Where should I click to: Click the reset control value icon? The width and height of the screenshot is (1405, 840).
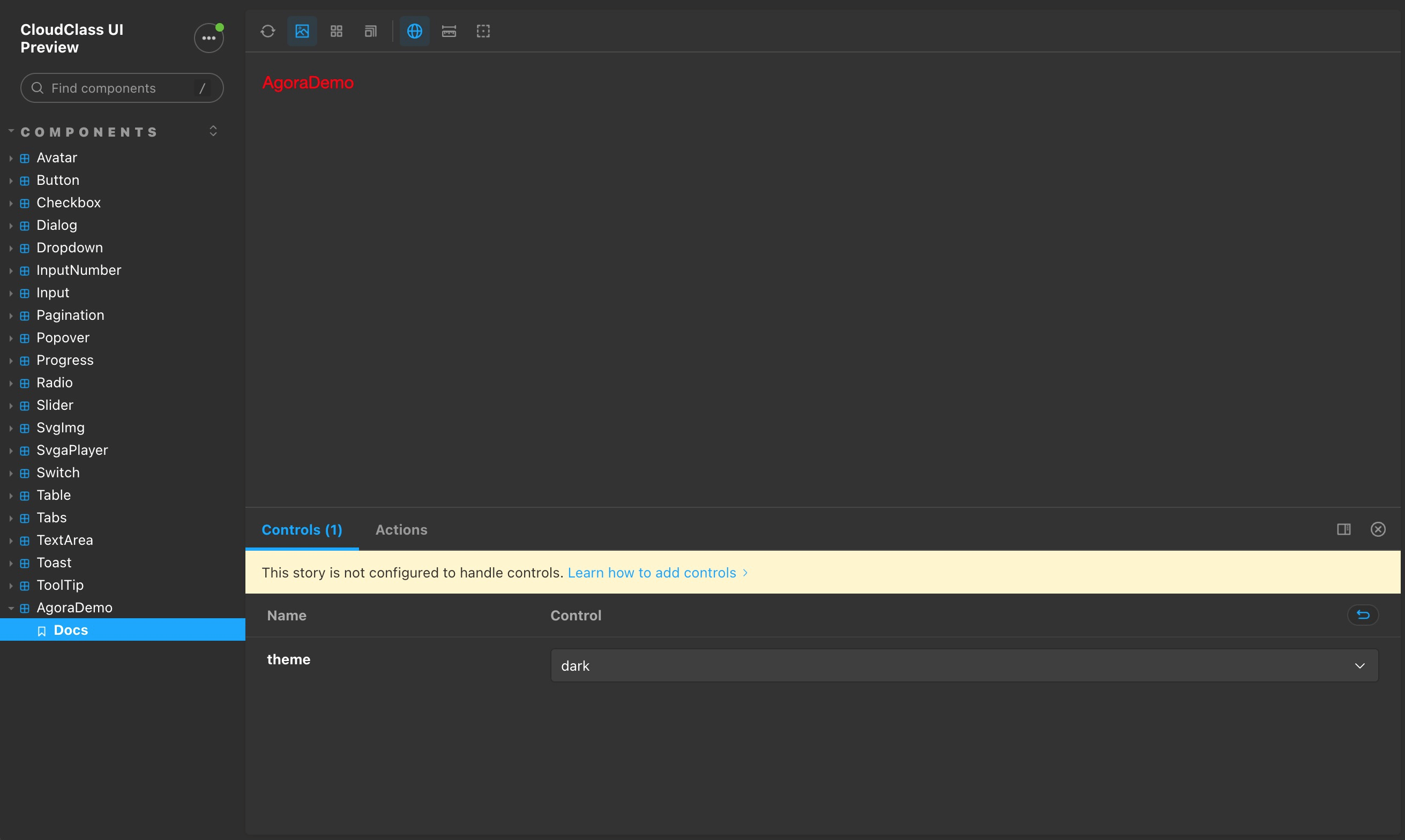1362,614
